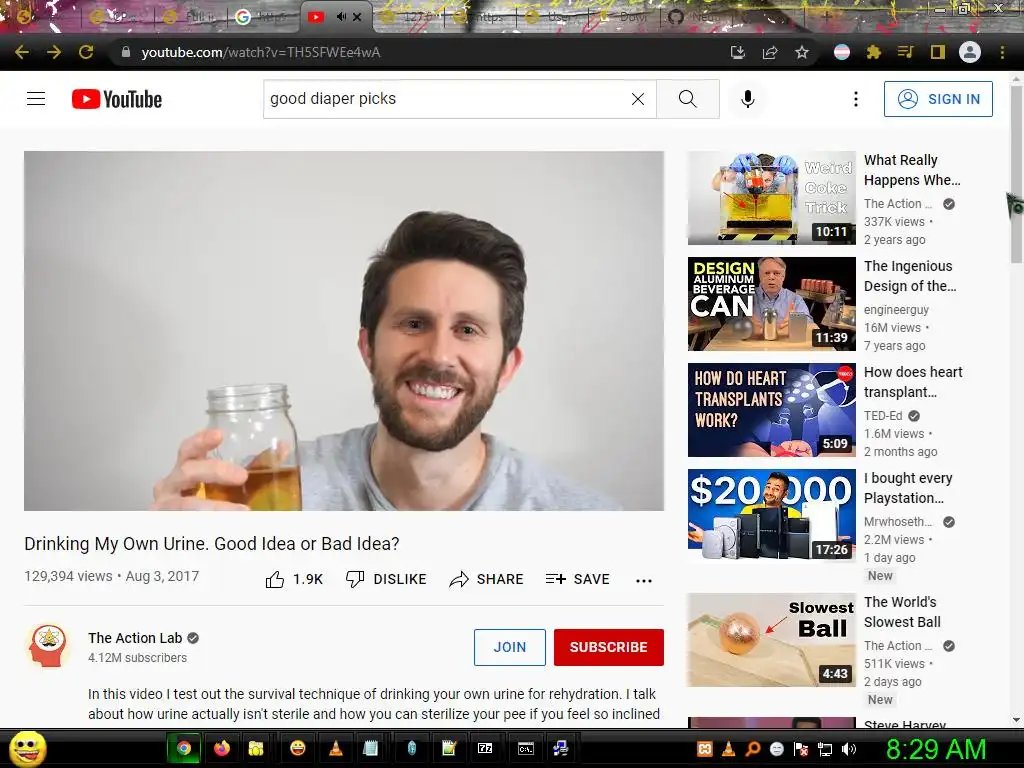Image resolution: width=1024 pixels, height=768 pixels.
Task: Go forward with the browser forward arrow
Action: (x=54, y=52)
